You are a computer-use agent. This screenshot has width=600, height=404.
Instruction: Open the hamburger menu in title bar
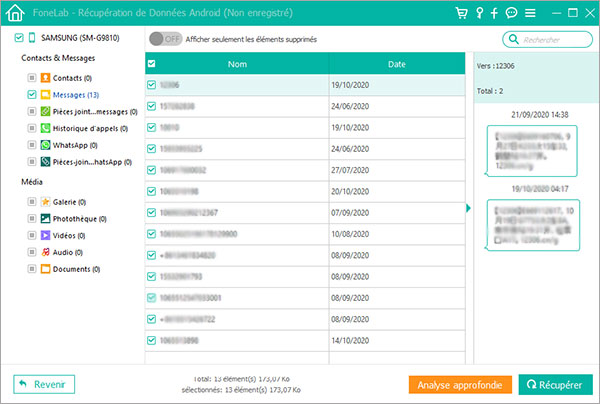click(528, 13)
